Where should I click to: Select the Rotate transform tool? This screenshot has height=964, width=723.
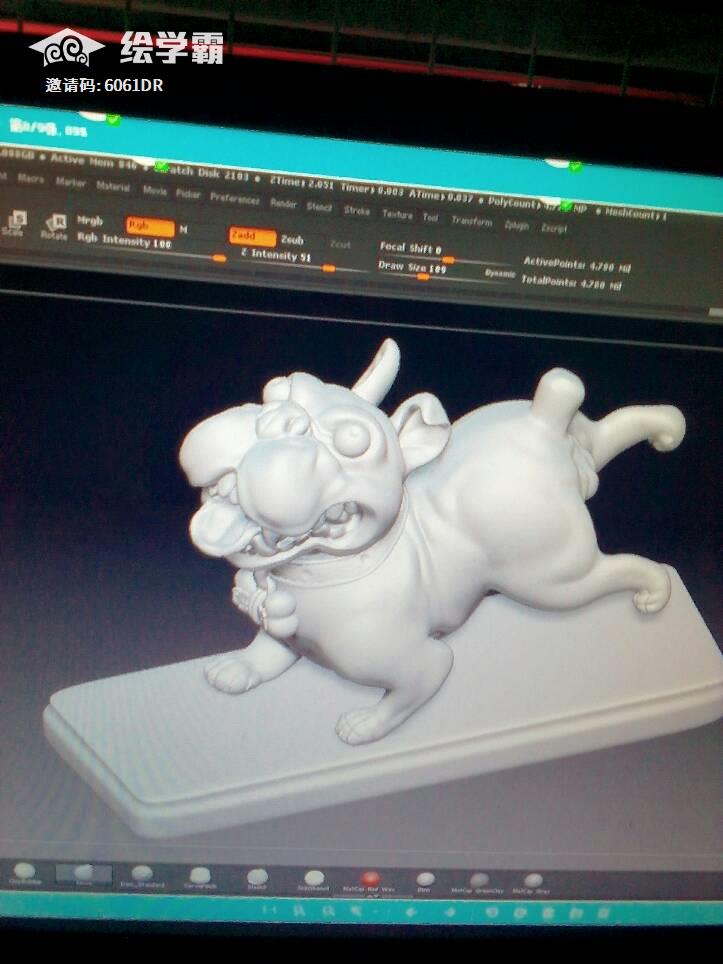(54, 227)
